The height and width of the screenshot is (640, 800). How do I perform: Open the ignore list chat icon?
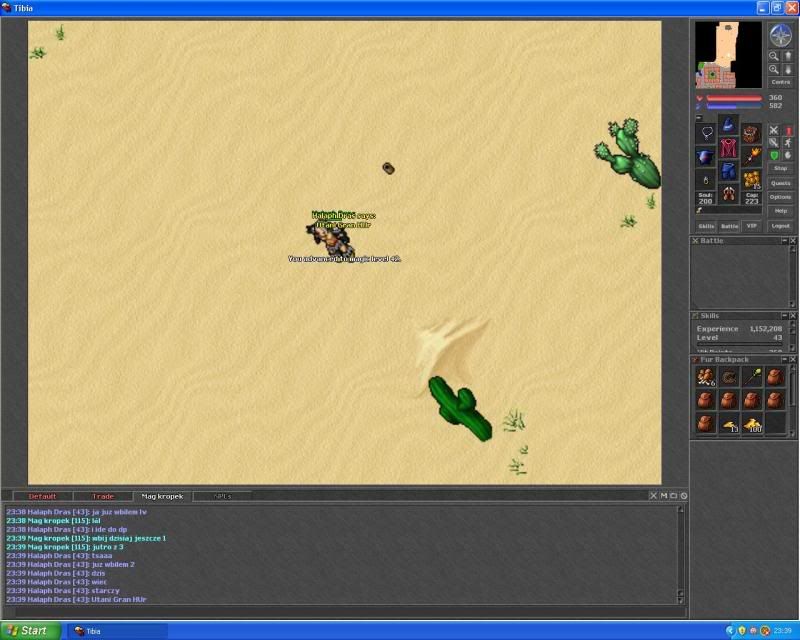684,496
